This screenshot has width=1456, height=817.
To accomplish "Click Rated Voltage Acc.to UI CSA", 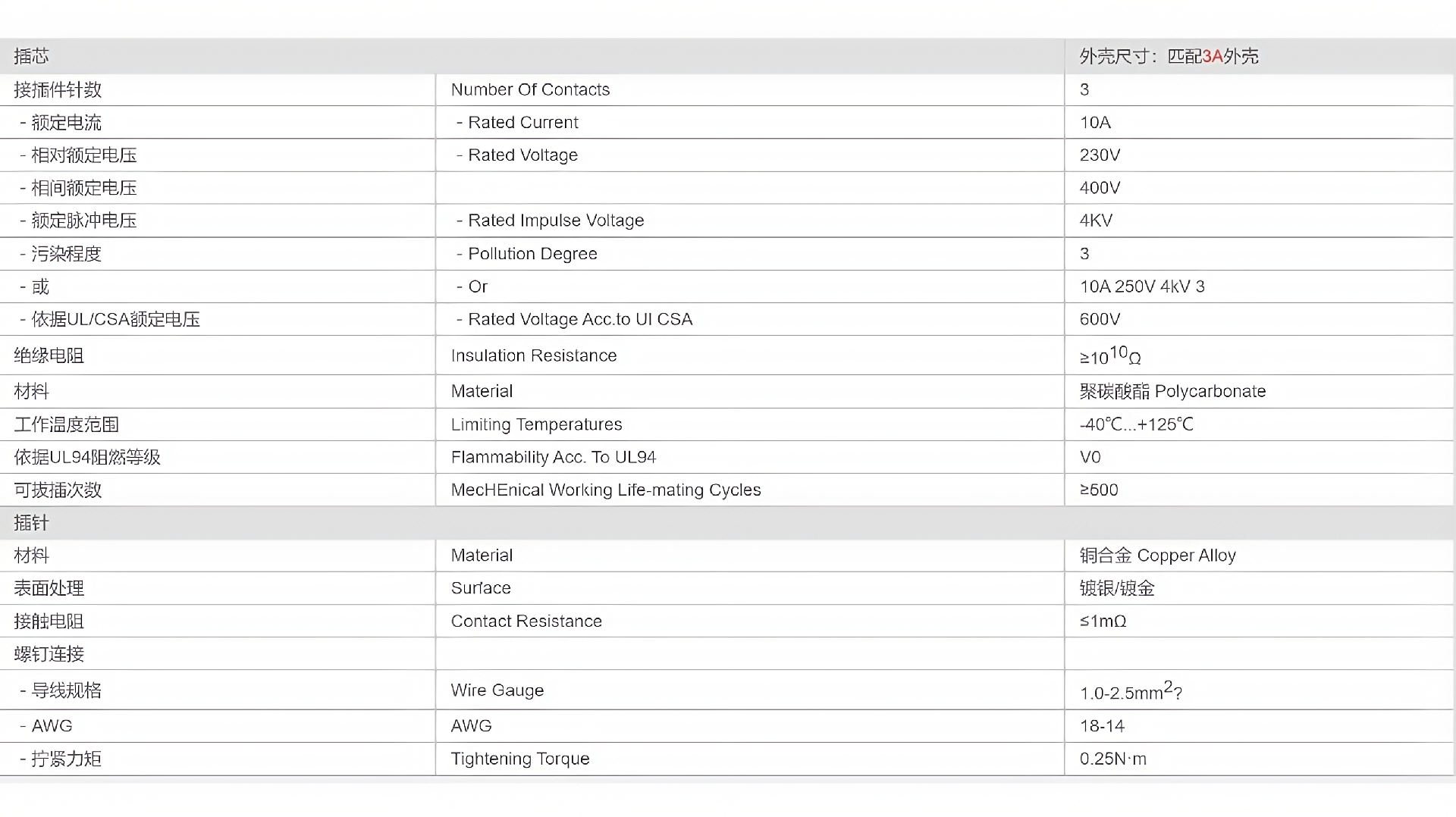I will coord(580,319).
